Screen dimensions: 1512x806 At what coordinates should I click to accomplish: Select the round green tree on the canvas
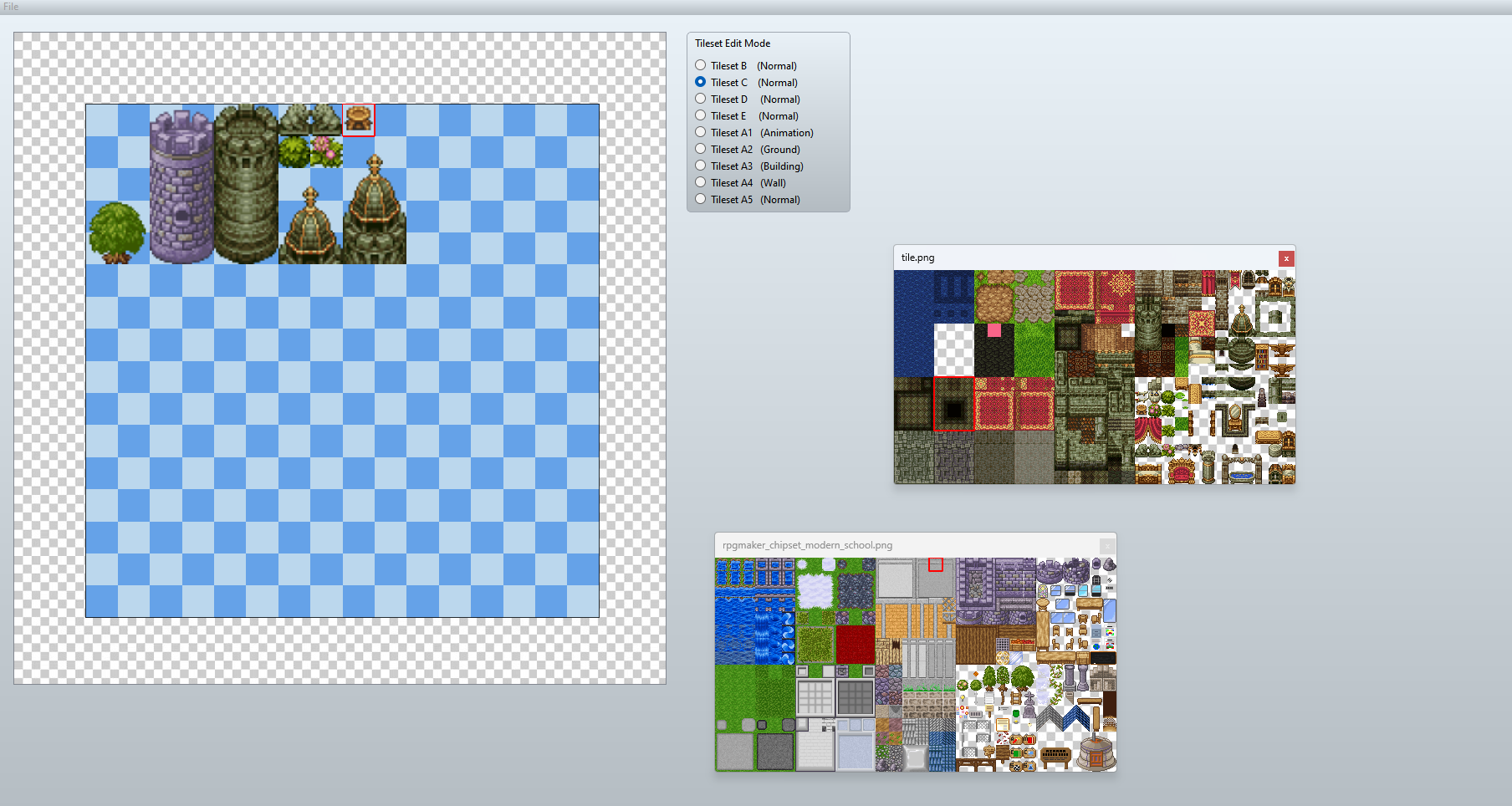tap(117, 232)
